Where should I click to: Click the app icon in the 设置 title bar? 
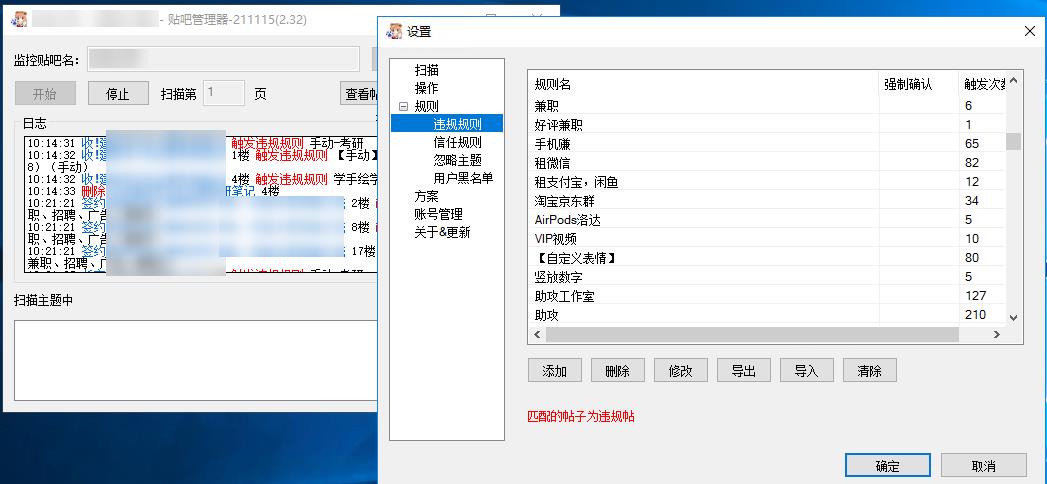click(395, 31)
